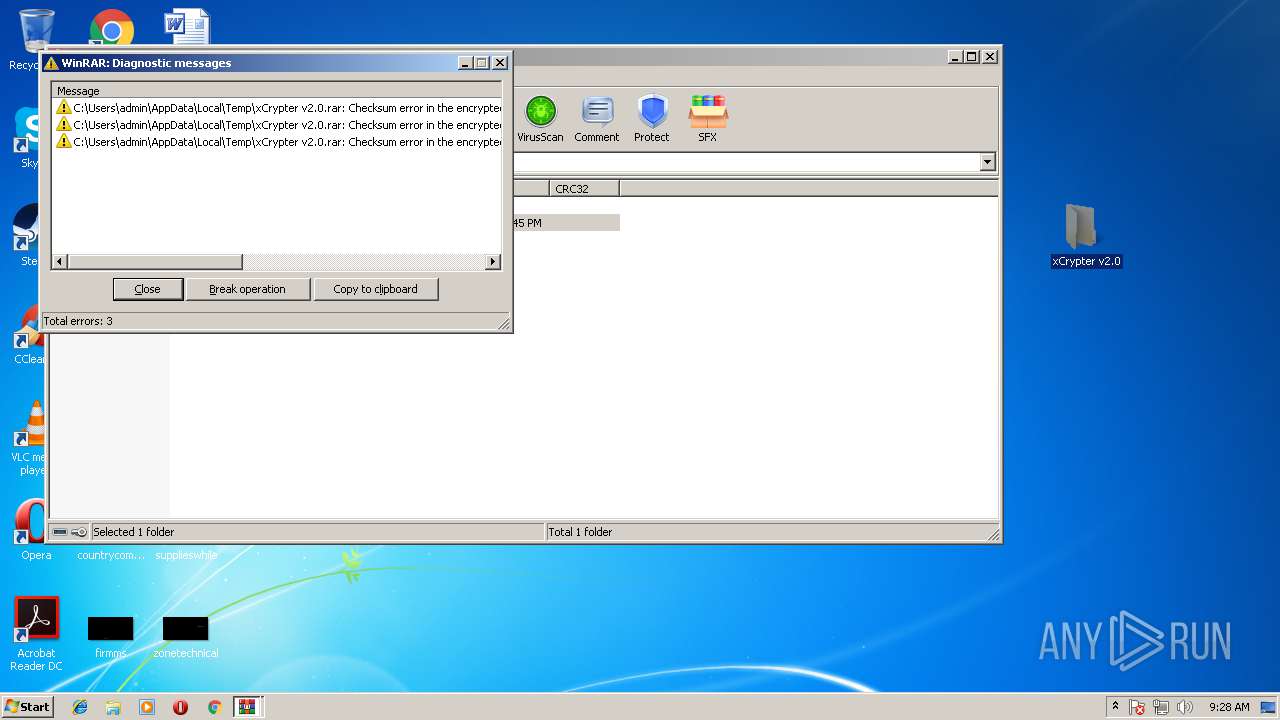1280x720 pixels.
Task: Sort by the CRC32 column header
Action: [x=584, y=188]
